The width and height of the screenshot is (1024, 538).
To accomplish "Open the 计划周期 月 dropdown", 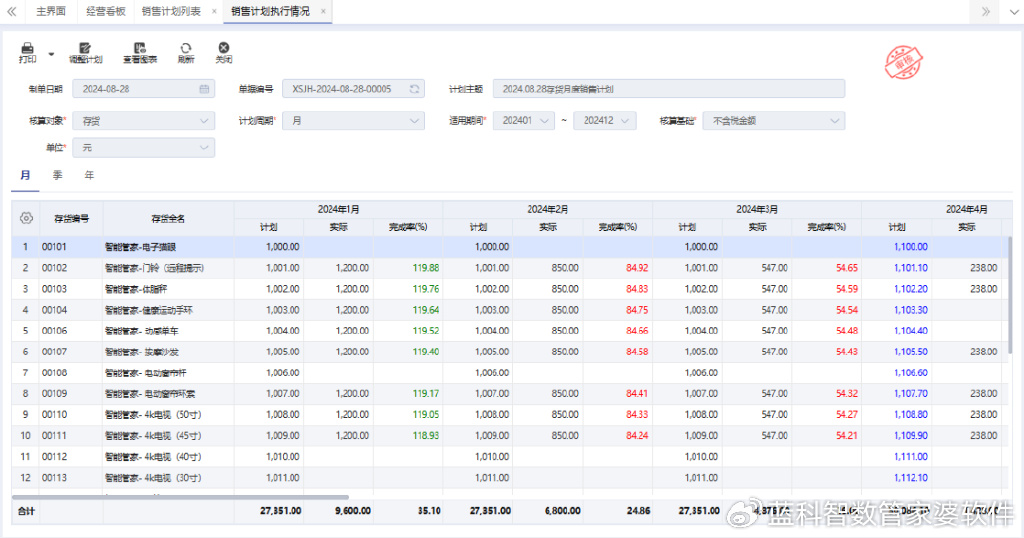I will click(353, 121).
